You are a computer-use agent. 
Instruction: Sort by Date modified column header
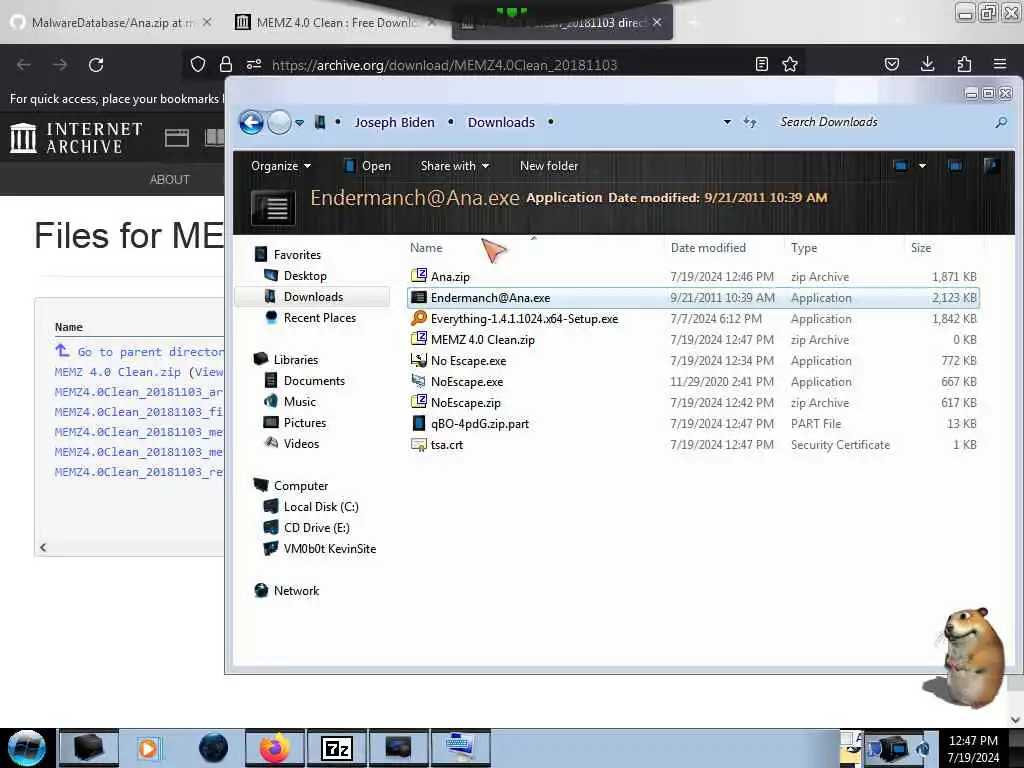pyautogui.click(x=708, y=248)
